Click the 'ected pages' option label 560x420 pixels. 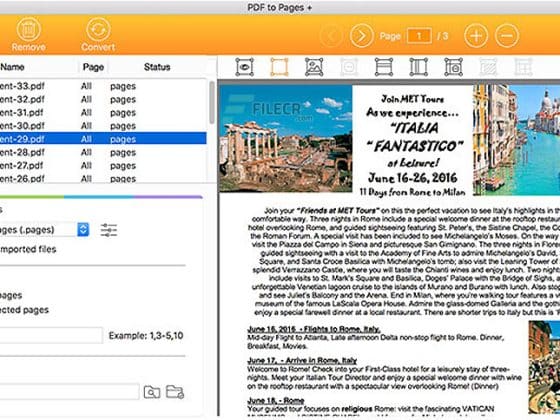24,310
